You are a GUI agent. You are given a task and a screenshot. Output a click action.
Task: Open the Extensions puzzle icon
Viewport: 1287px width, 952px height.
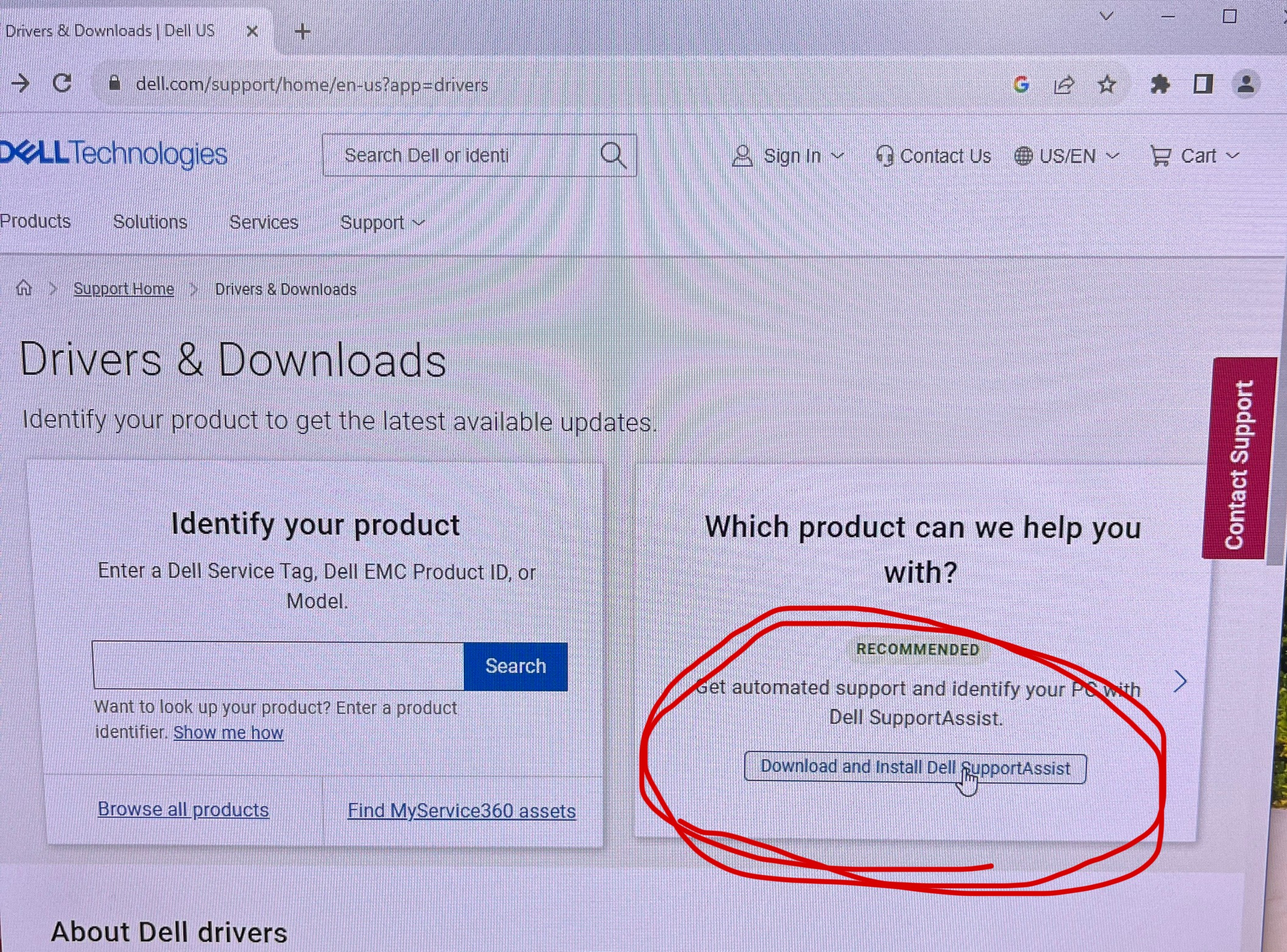pyautogui.click(x=1160, y=85)
